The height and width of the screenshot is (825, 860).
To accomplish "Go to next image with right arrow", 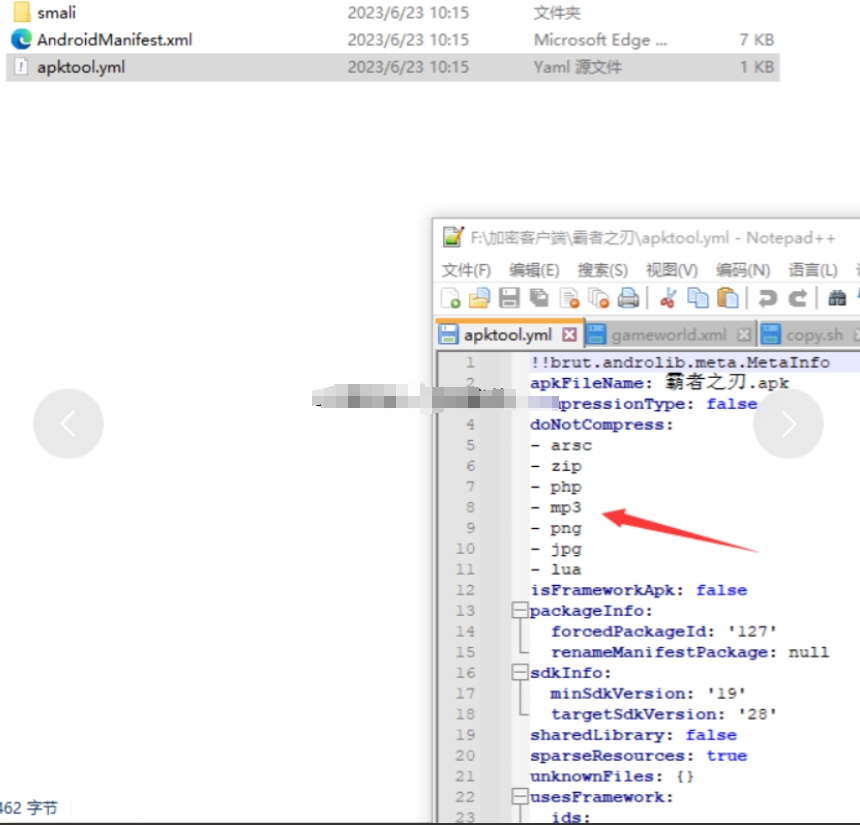I will click(x=788, y=424).
